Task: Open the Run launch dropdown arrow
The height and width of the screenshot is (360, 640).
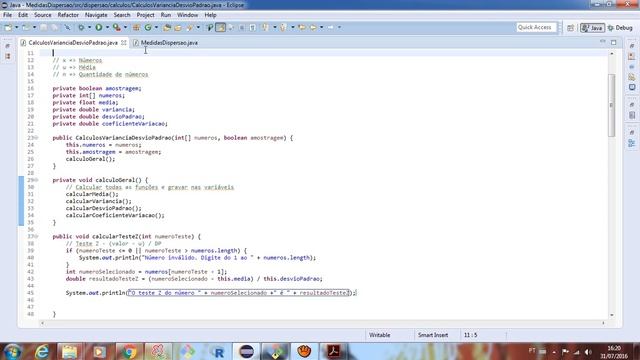Action: [107, 27]
